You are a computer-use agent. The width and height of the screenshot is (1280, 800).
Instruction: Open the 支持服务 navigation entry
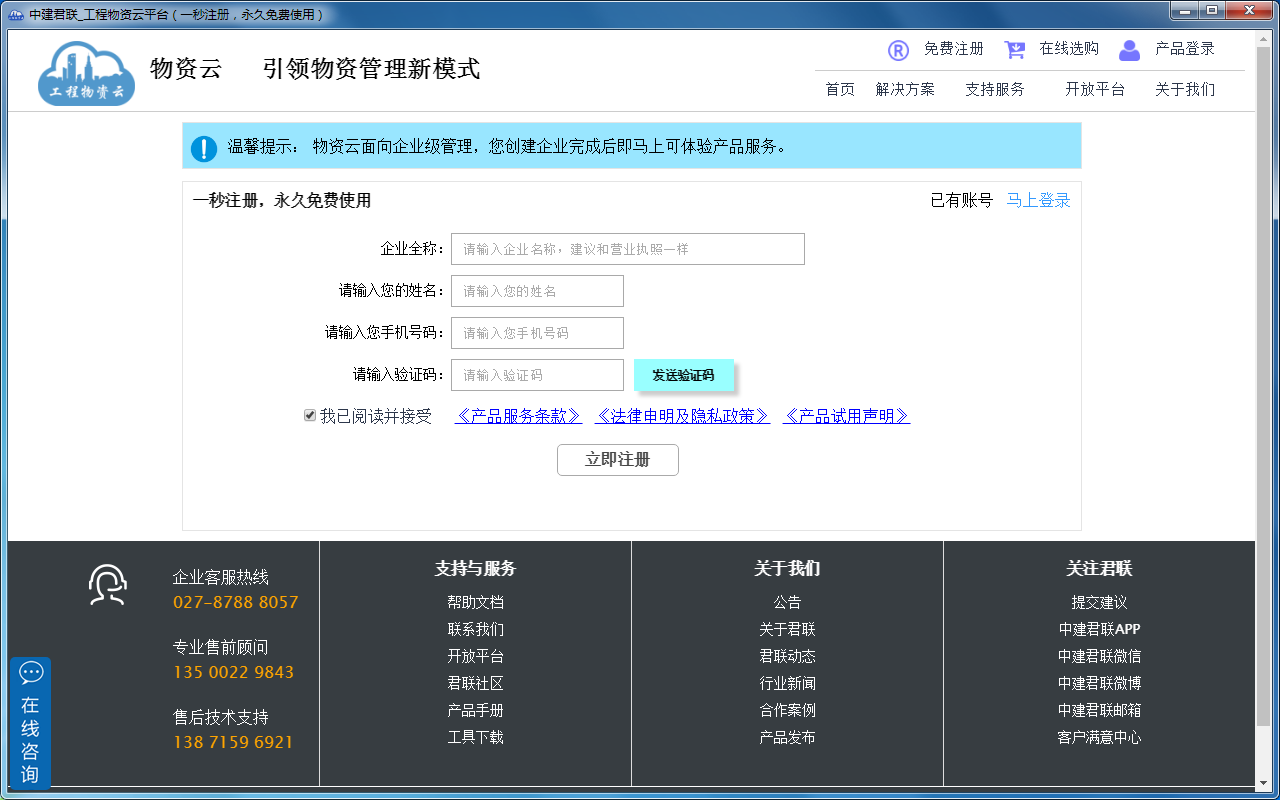pos(995,89)
